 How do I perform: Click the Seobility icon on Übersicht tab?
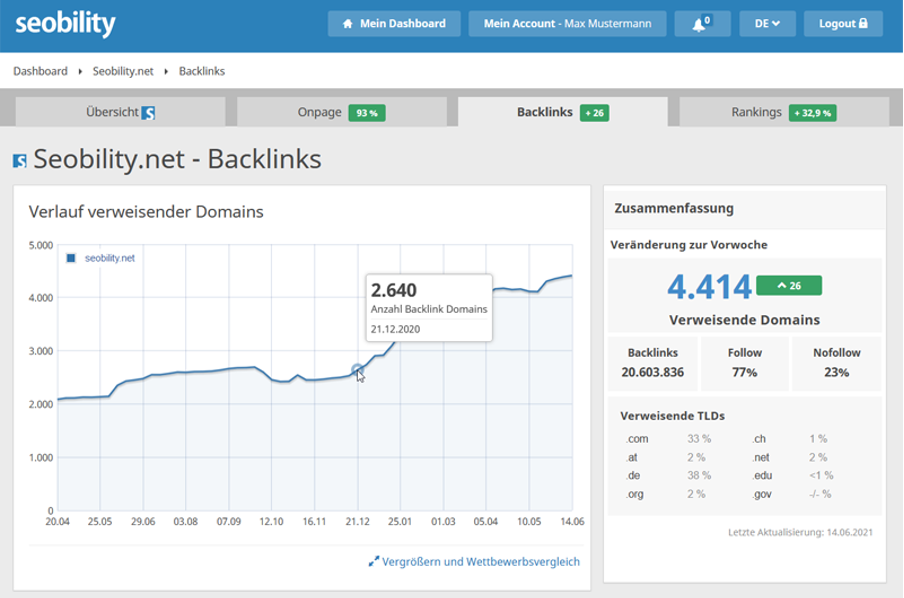(x=148, y=113)
